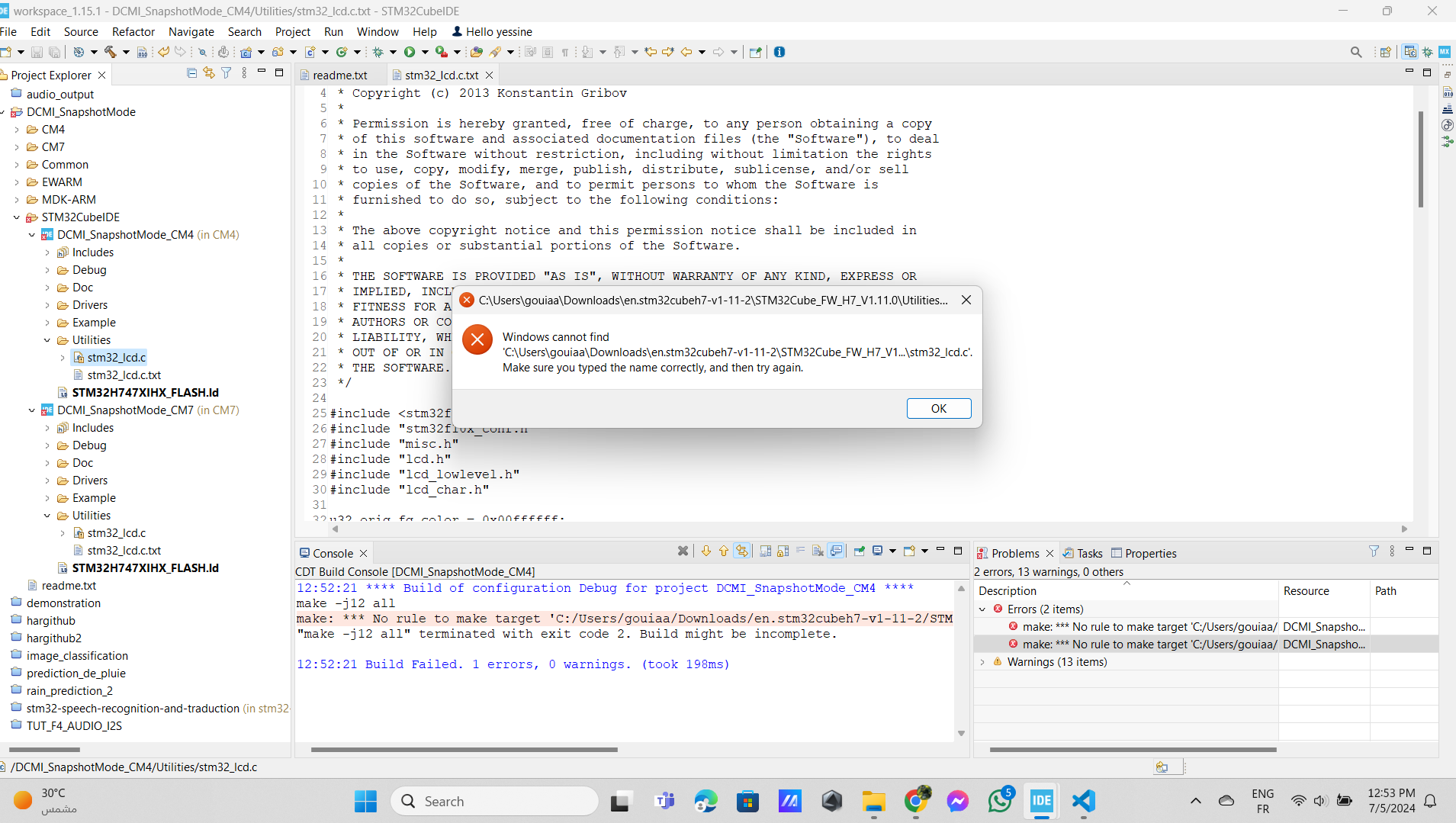
Task: Launch a Debug session with the bug icon
Action: 379,51
